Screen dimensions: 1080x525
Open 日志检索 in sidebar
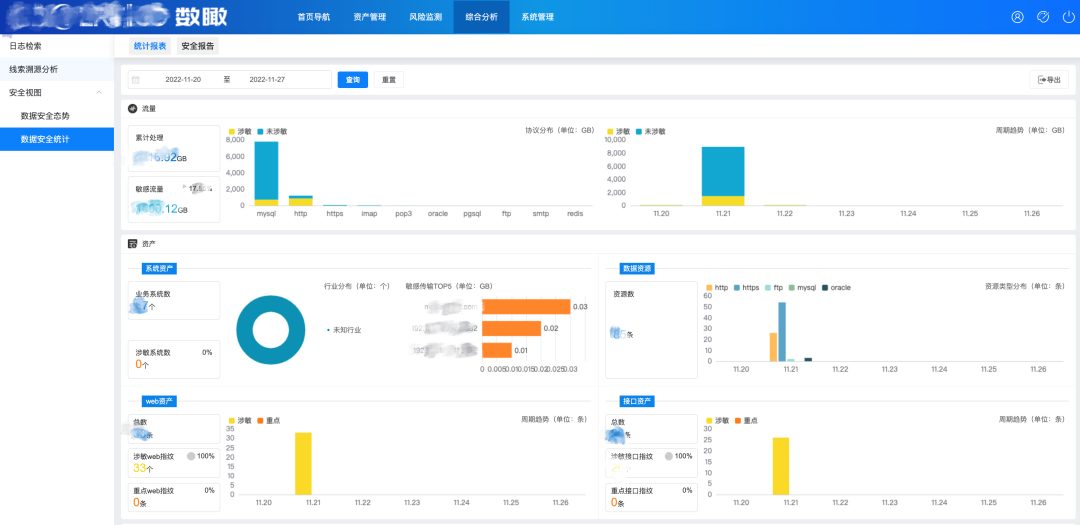tap(56, 46)
